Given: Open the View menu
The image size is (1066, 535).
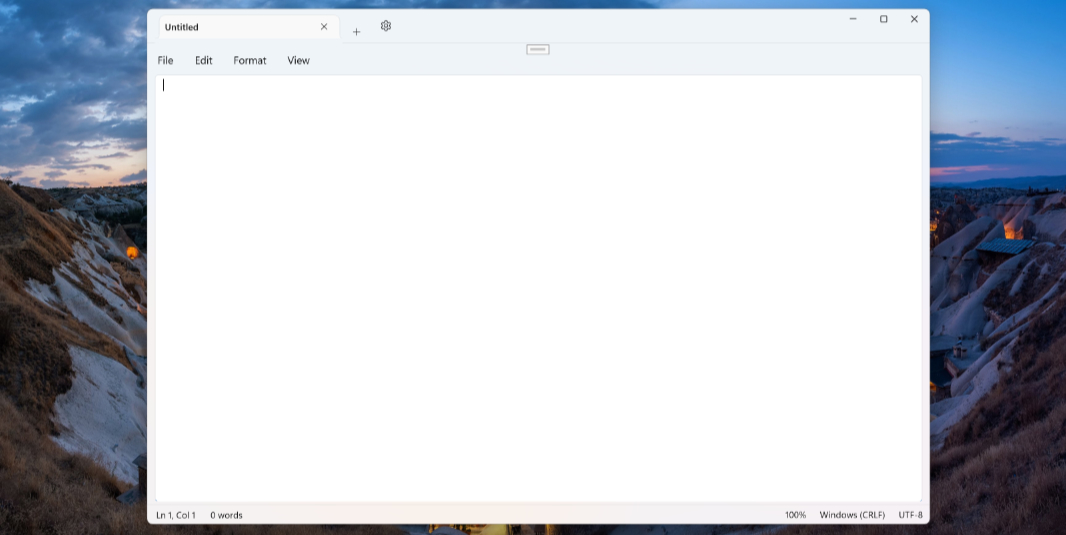Looking at the screenshot, I should point(298,61).
